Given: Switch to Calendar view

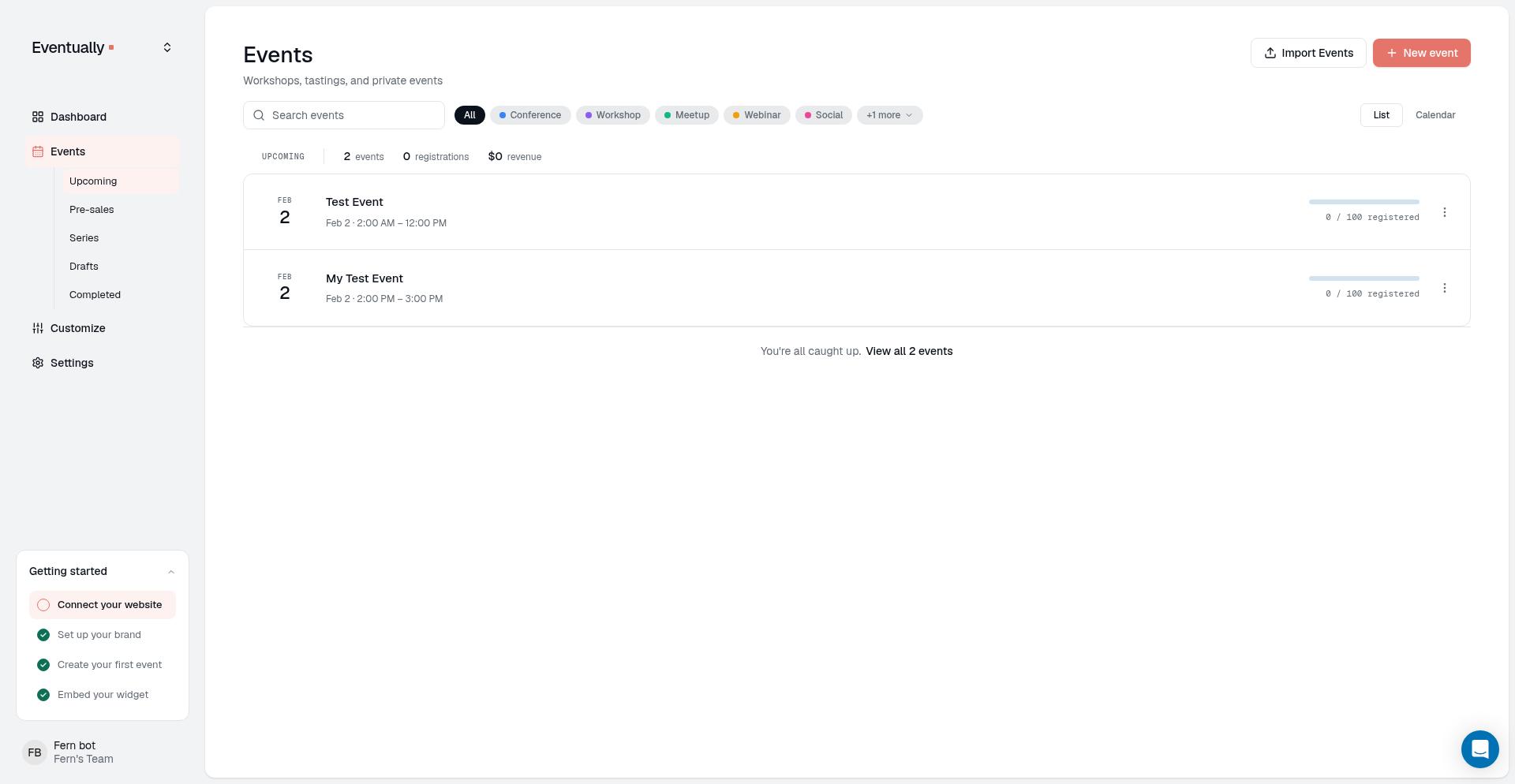Looking at the screenshot, I should pyautogui.click(x=1435, y=115).
